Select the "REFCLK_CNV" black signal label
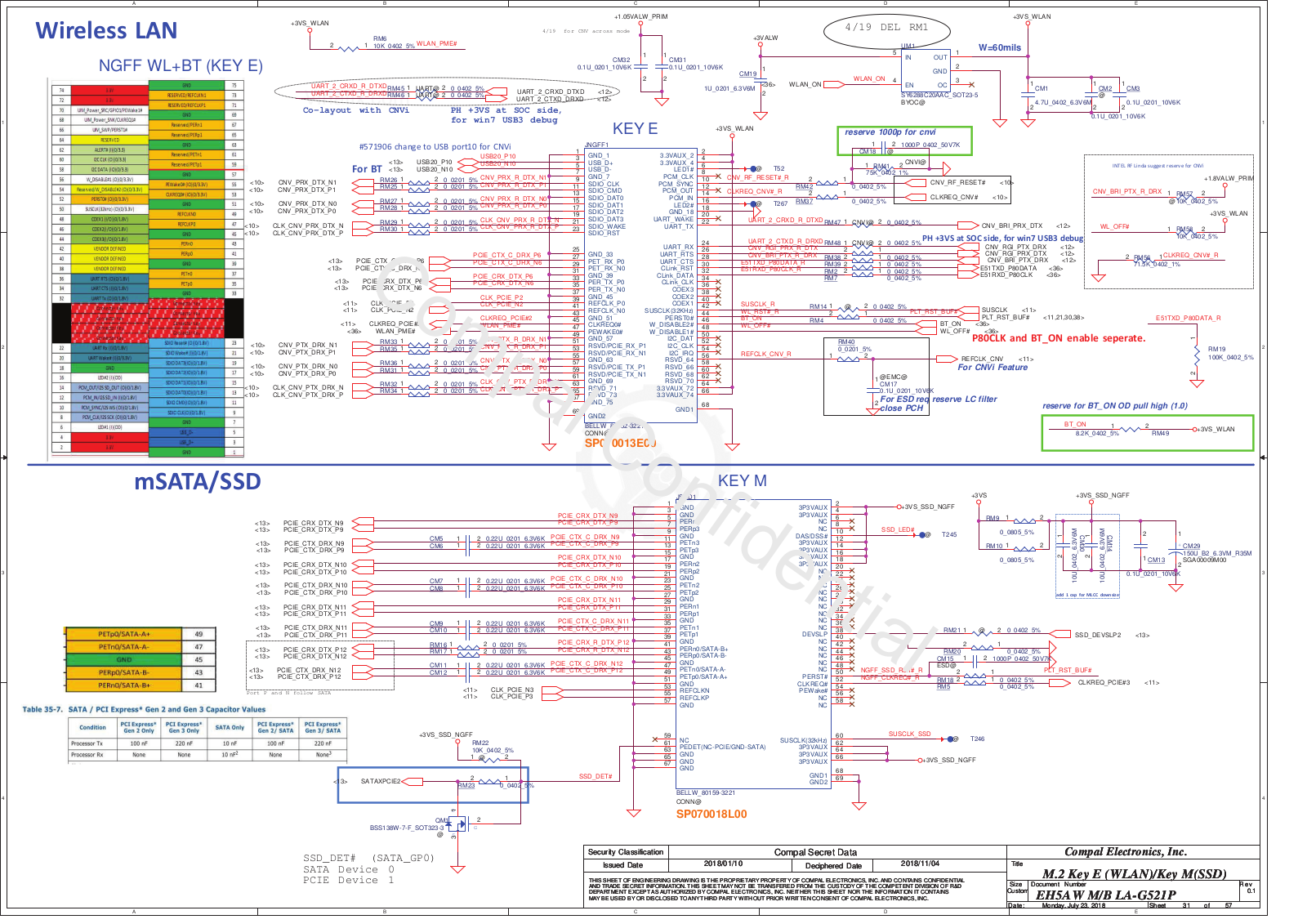The height and width of the screenshot is (924, 1307). 982,359
